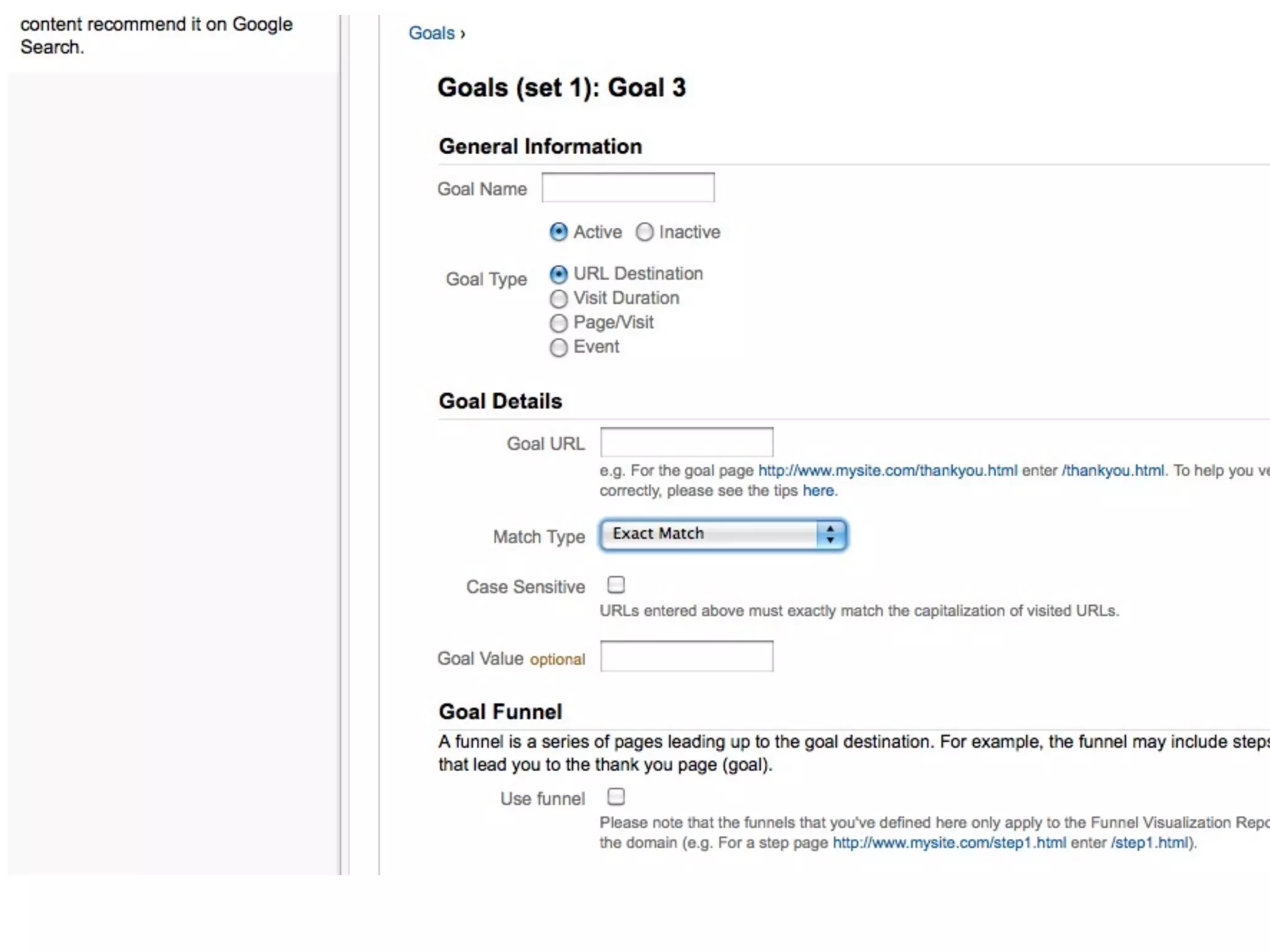Viewport: 1270px width, 952px height.
Task: Click the Goals breadcrumb link
Action: [431, 33]
